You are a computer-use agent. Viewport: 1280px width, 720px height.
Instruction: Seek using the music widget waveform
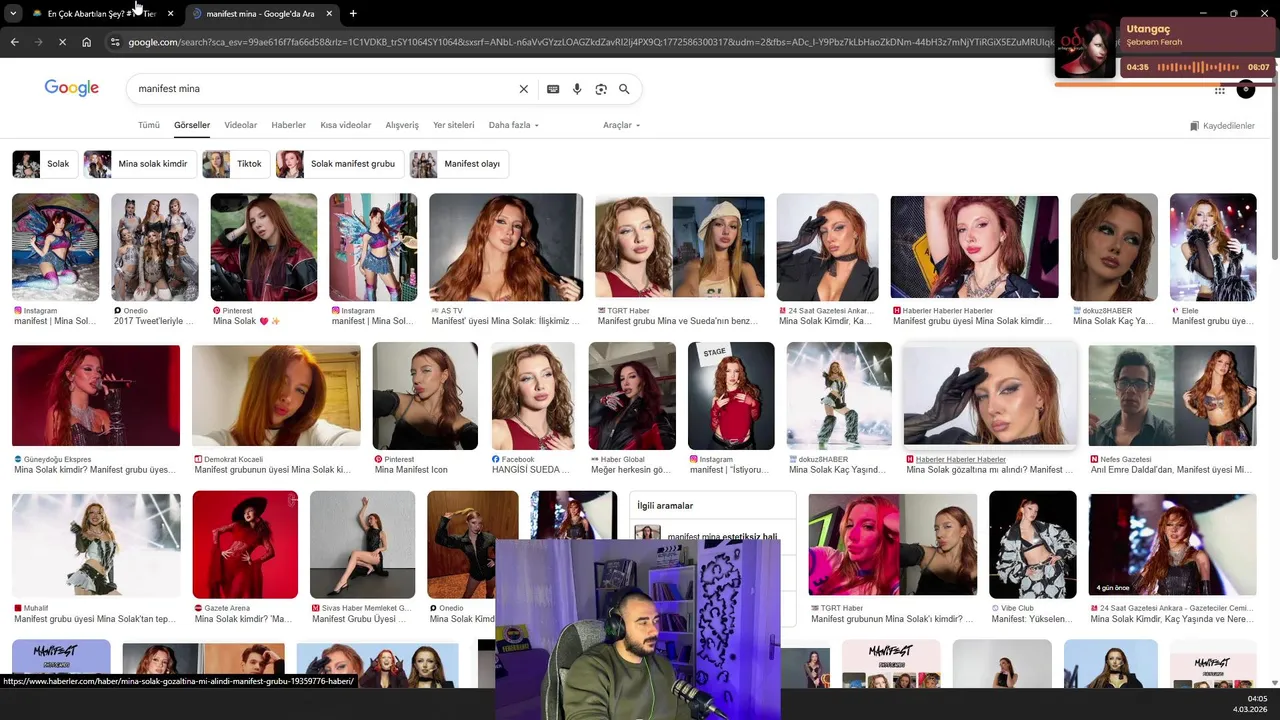[1197, 67]
